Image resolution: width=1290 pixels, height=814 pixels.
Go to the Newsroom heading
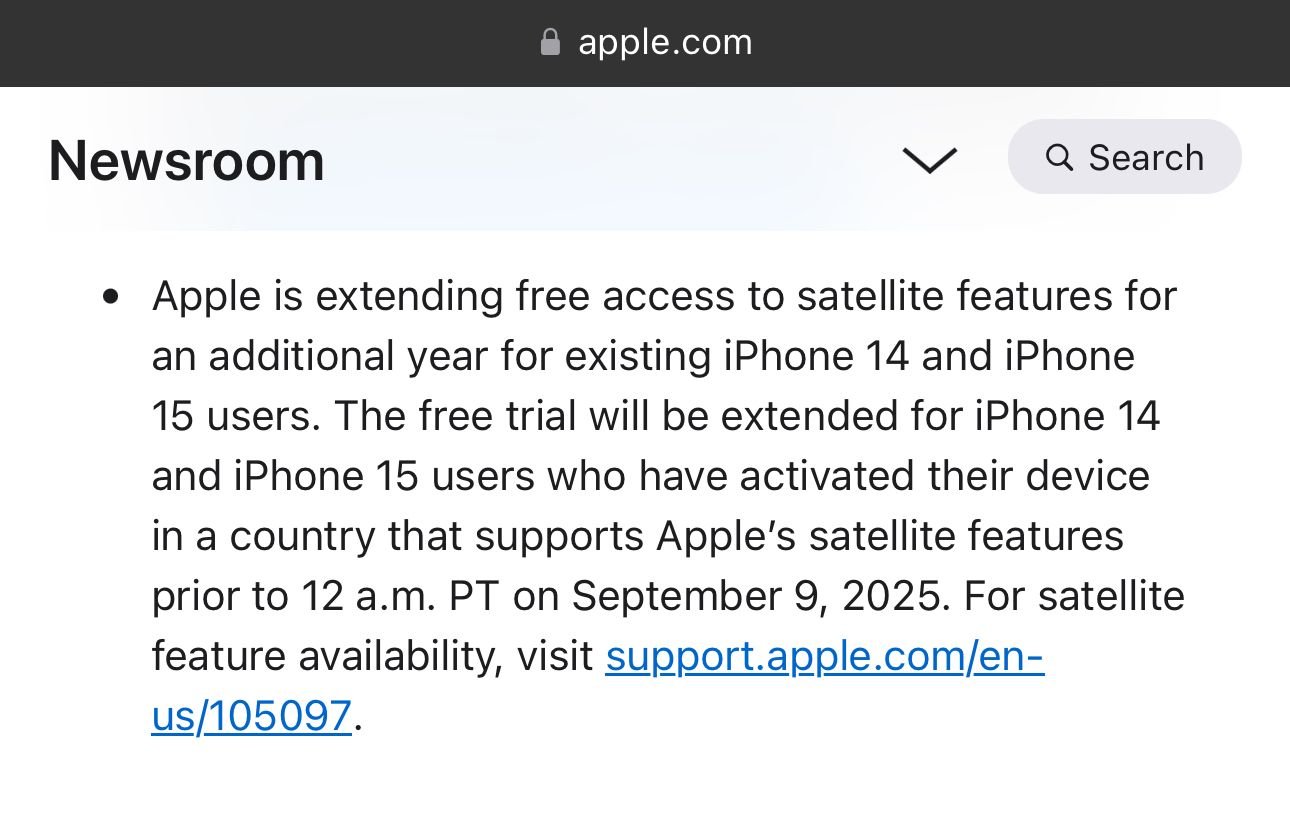pyautogui.click(x=187, y=160)
